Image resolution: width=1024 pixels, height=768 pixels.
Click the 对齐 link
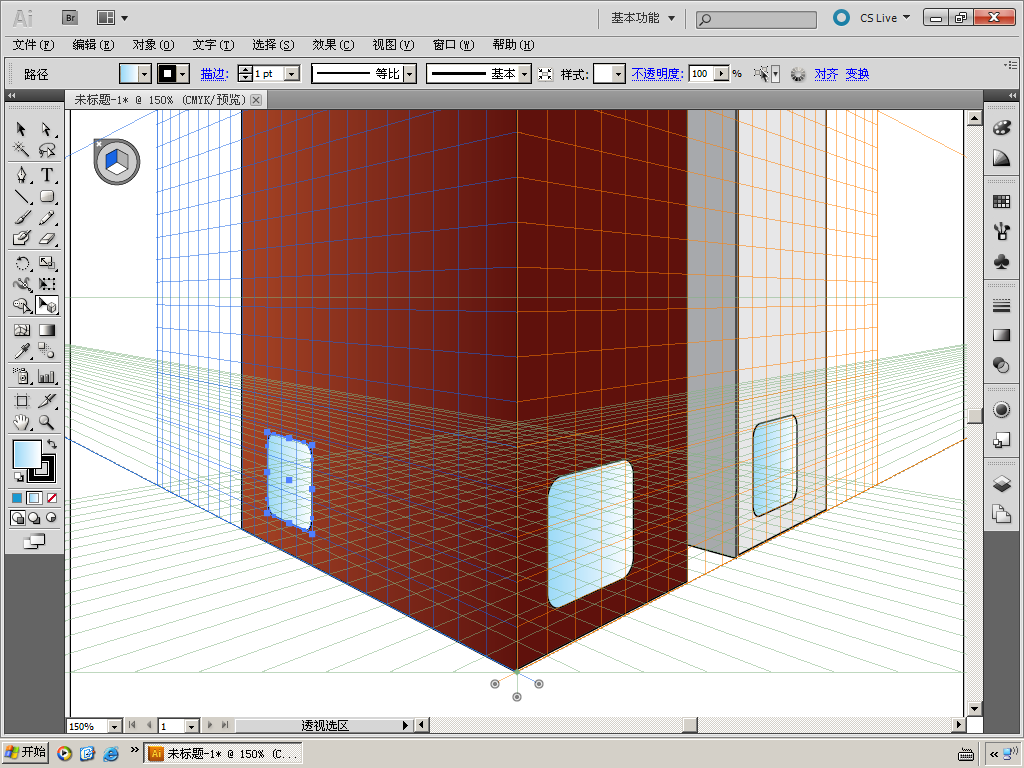826,74
